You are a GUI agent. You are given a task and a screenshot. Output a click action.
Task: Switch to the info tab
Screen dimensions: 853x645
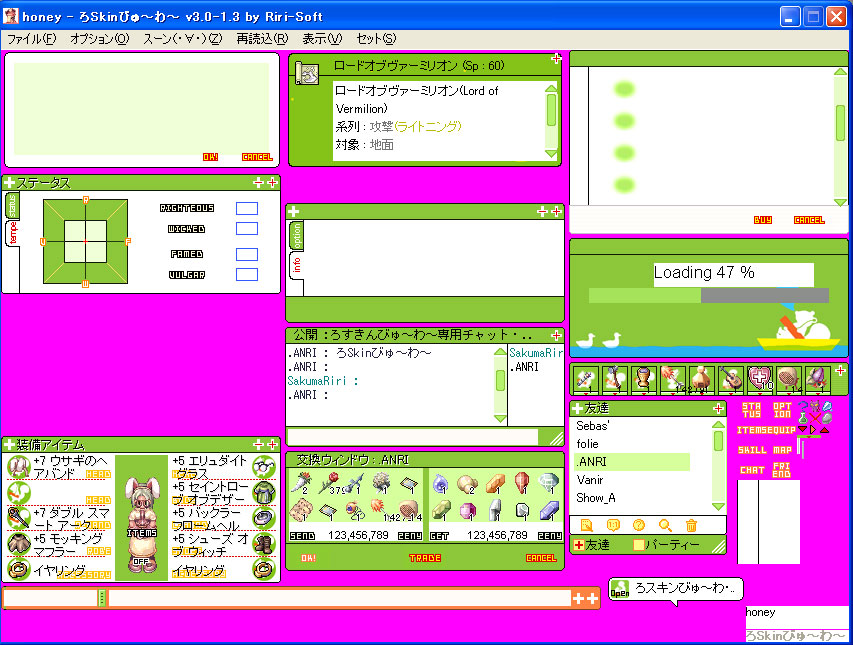point(296,265)
